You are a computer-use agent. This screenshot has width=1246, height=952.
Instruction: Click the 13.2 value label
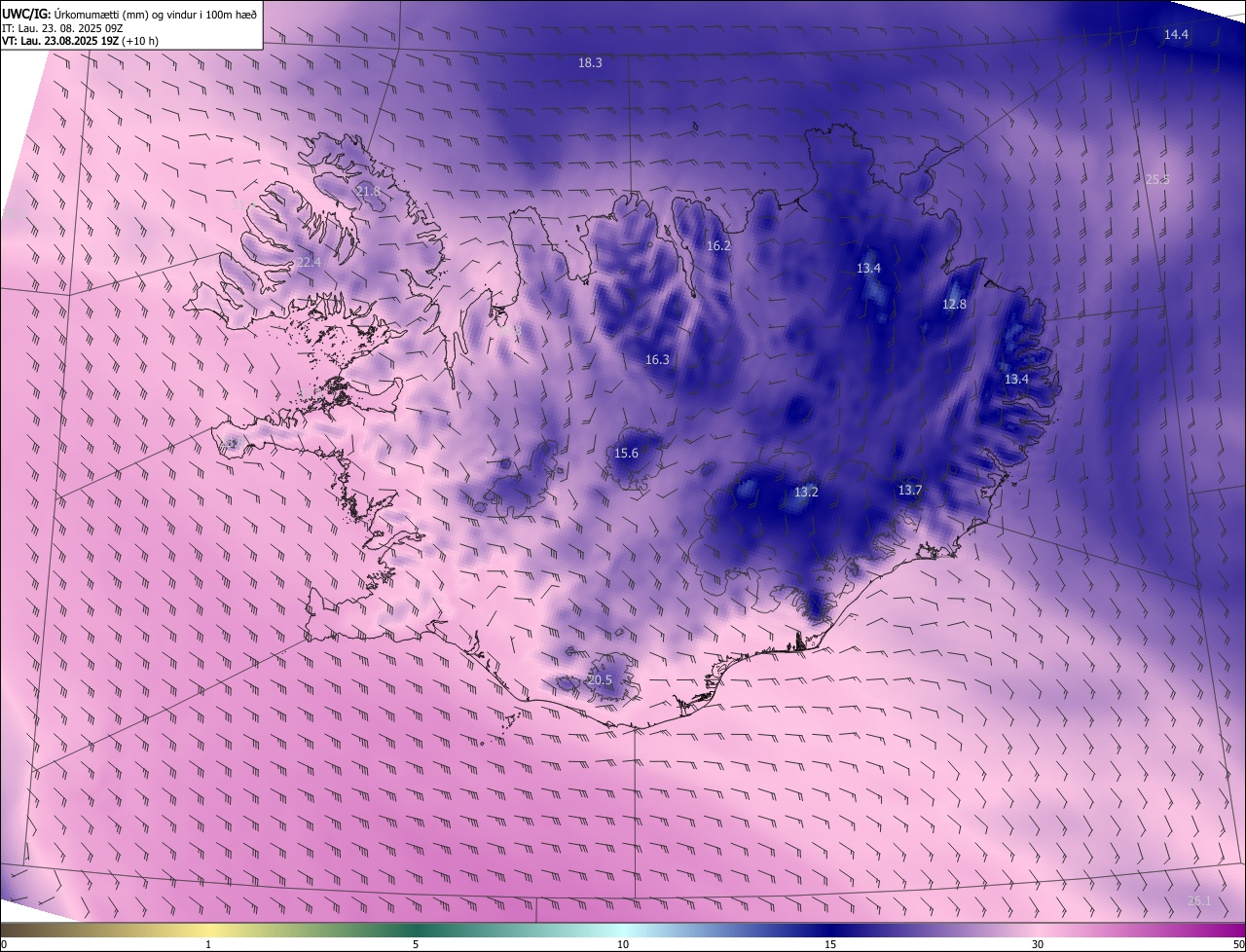tap(806, 492)
